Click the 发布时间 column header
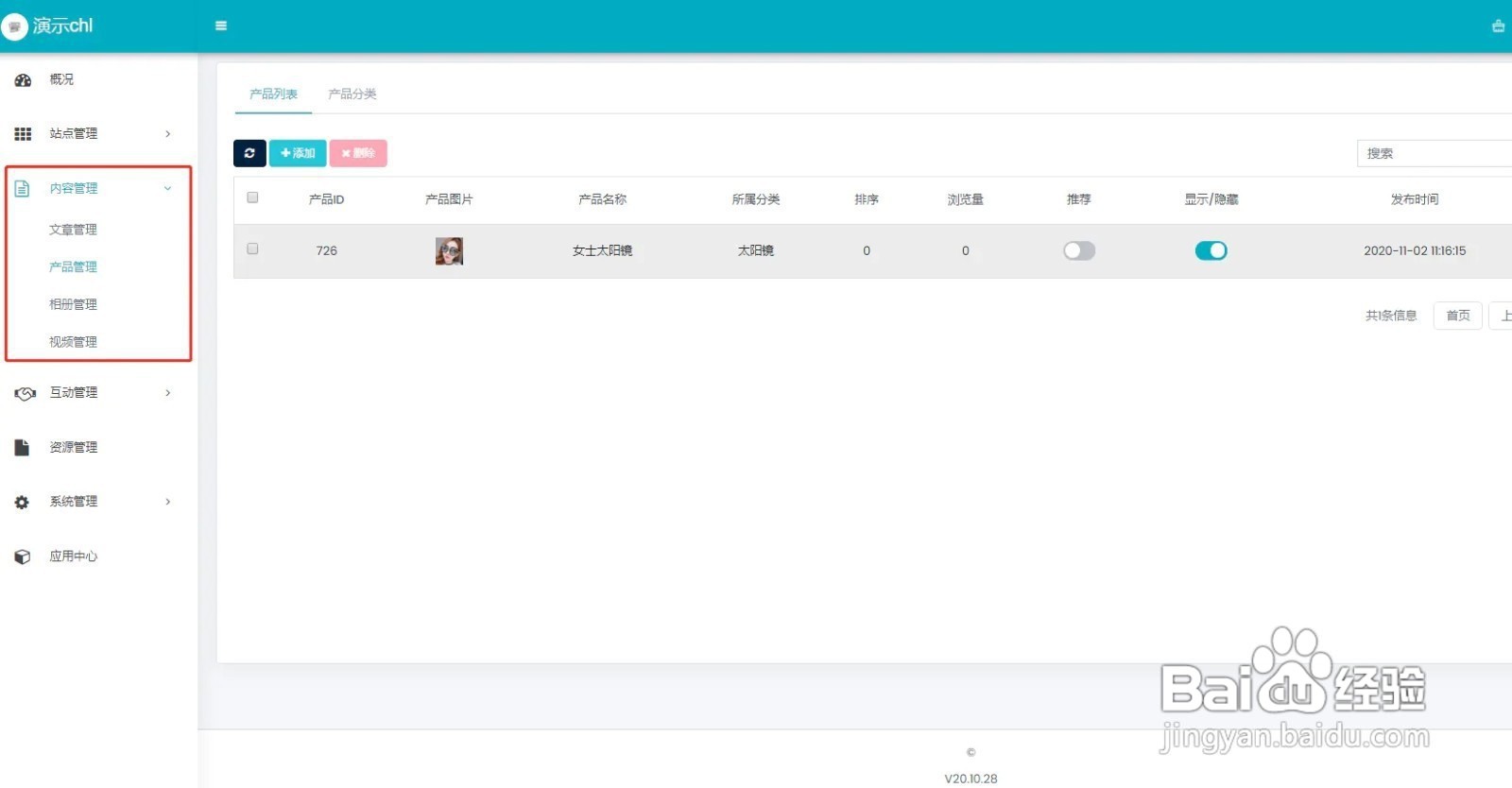The height and width of the screenshot is (788, 1512). tap(1415, 199)
